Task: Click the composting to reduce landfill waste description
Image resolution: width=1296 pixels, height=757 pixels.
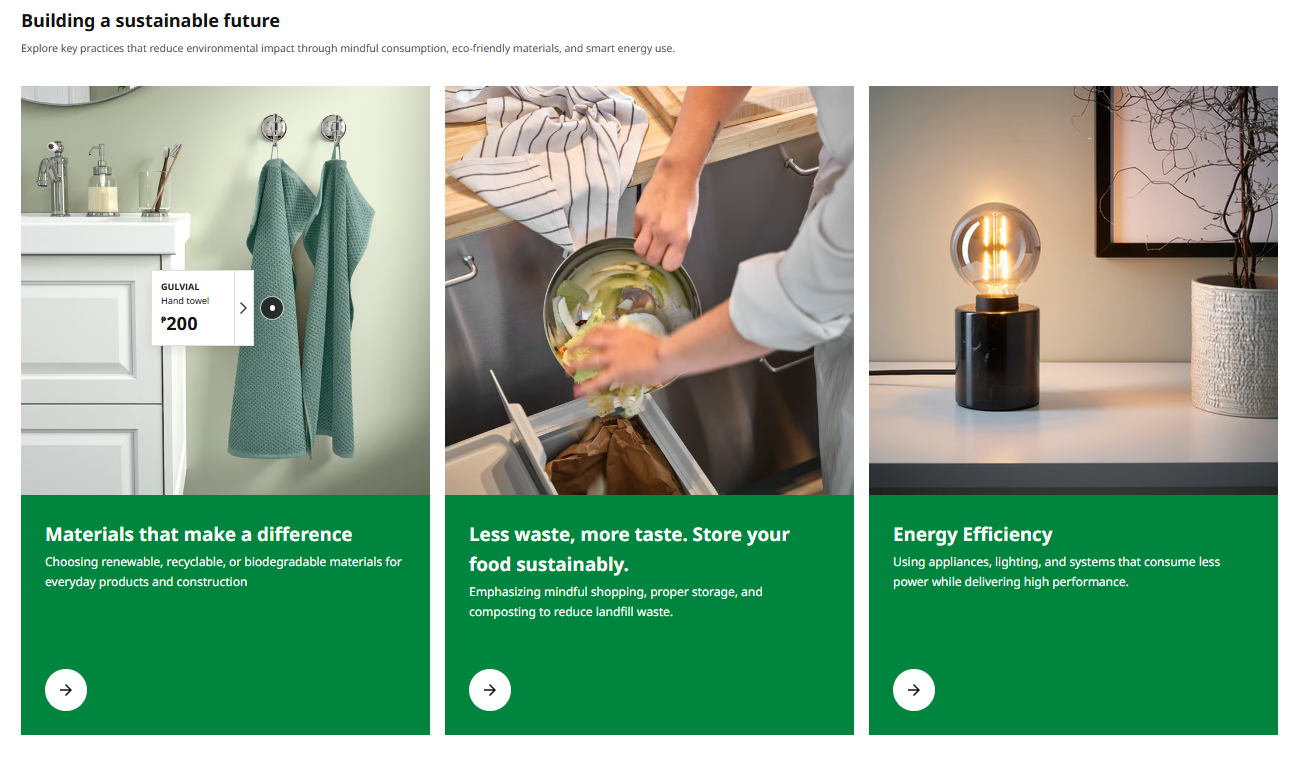Action: (x=615, y=602)
